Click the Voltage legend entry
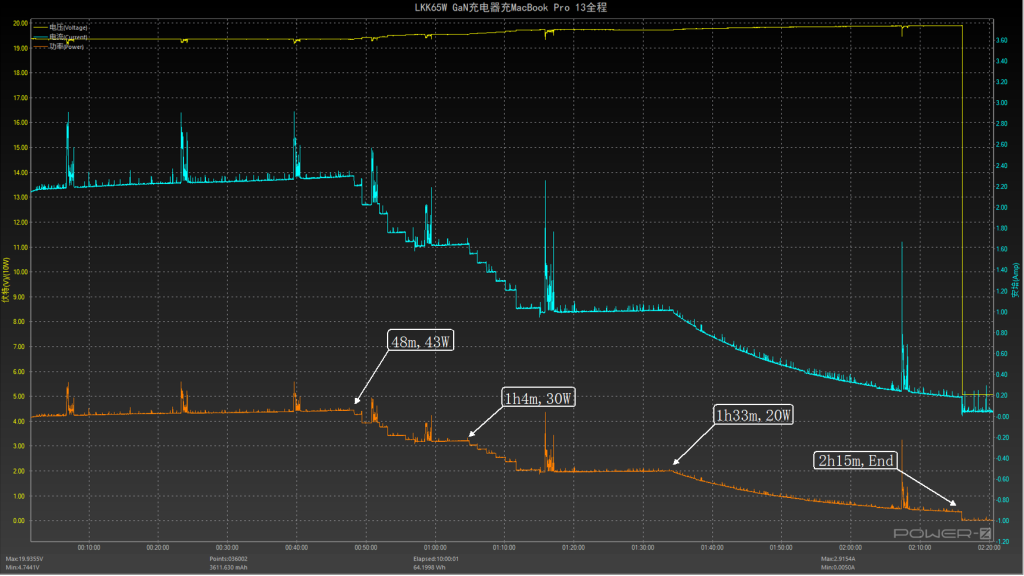This screenshot has height=576, width=1024. tap(60, 27)
